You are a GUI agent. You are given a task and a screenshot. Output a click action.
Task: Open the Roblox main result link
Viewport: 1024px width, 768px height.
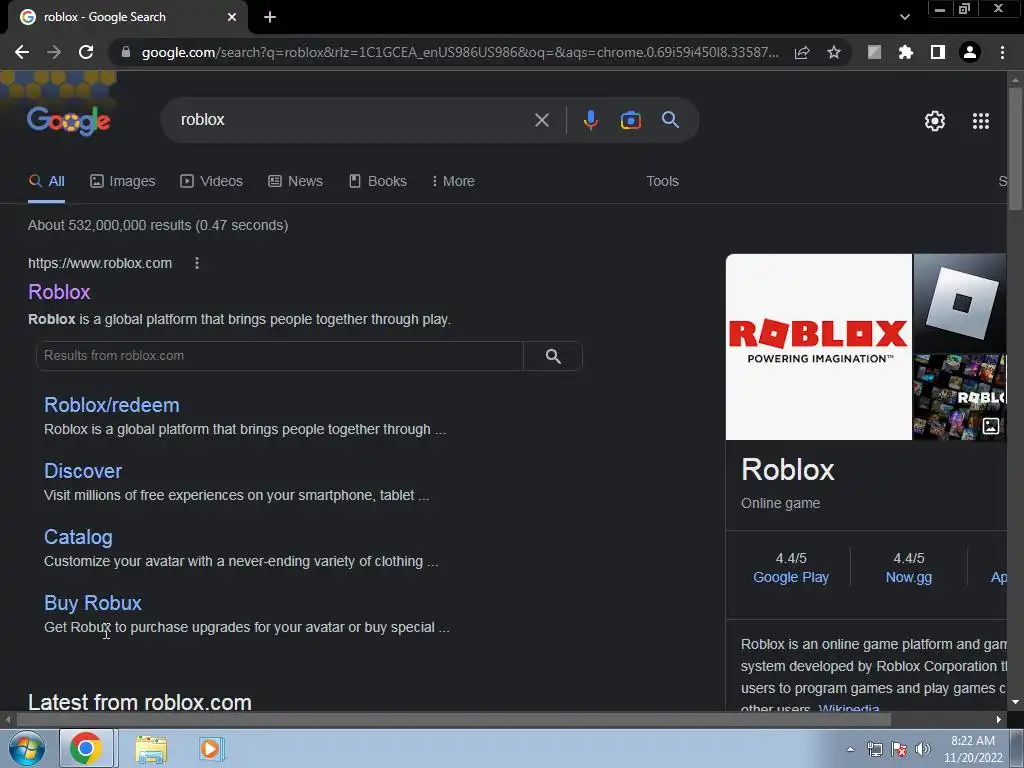59,292
